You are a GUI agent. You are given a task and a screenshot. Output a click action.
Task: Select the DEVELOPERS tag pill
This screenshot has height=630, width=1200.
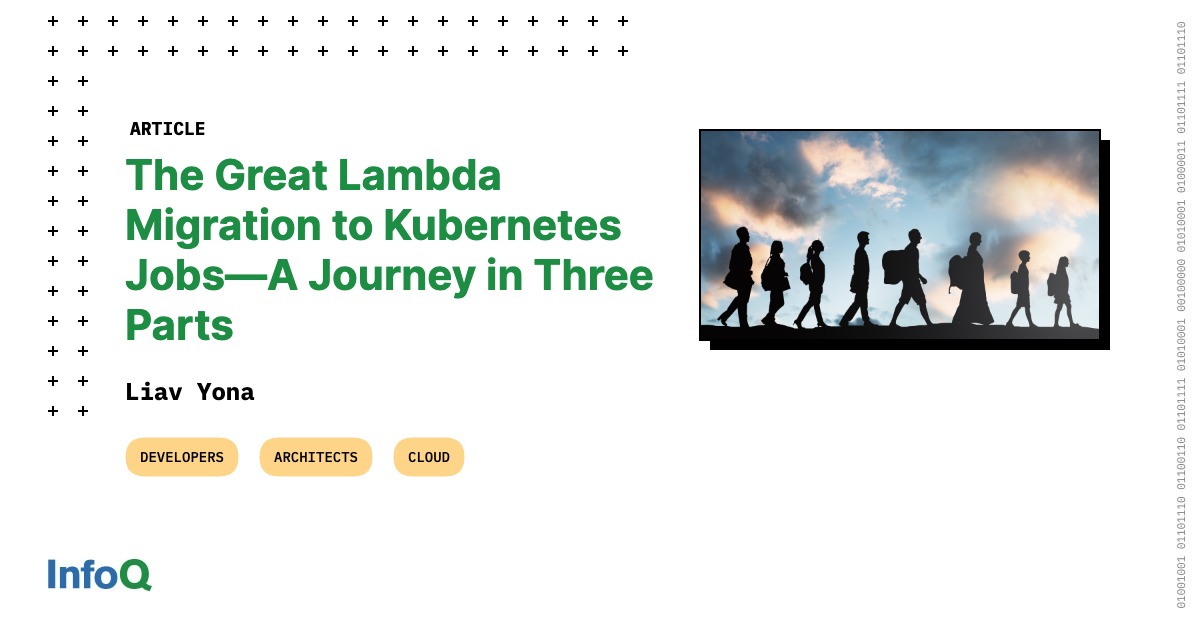point(182,457)
